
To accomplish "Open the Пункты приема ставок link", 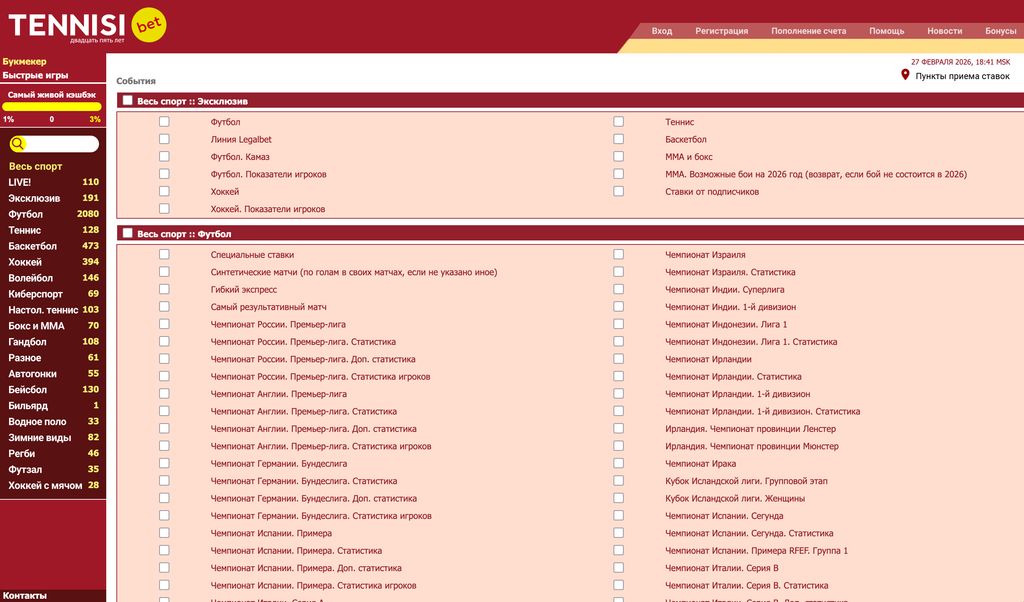I will (x=962, y=76).
